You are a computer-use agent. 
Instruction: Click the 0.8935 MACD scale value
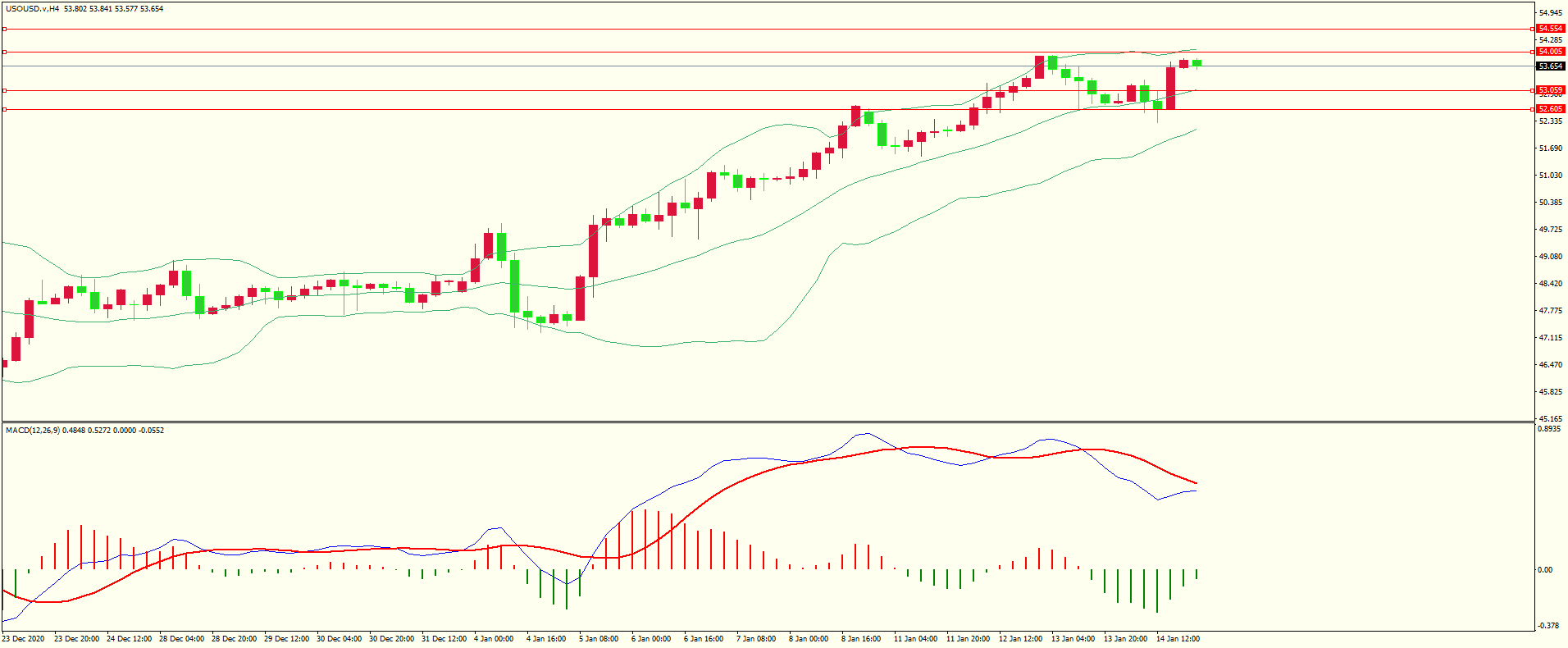(x=1550, y=429)
